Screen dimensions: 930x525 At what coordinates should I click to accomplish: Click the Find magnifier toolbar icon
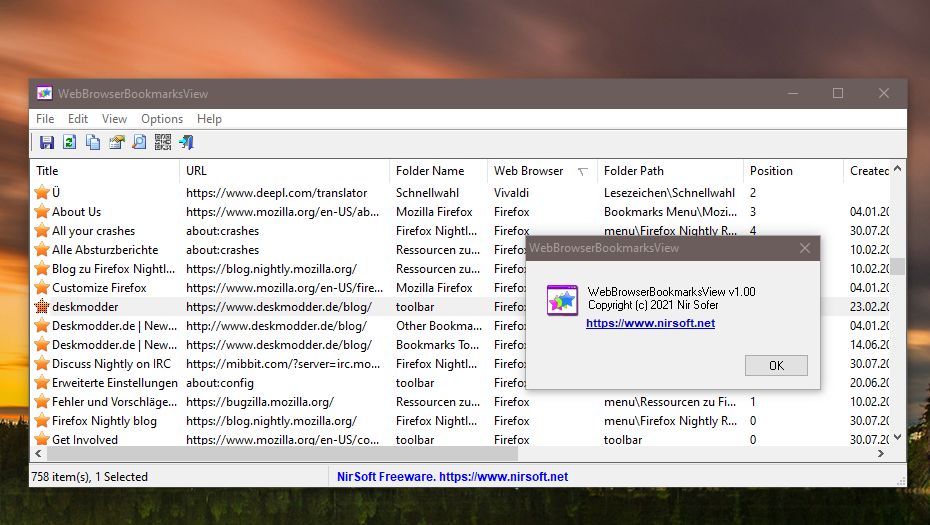139,142
